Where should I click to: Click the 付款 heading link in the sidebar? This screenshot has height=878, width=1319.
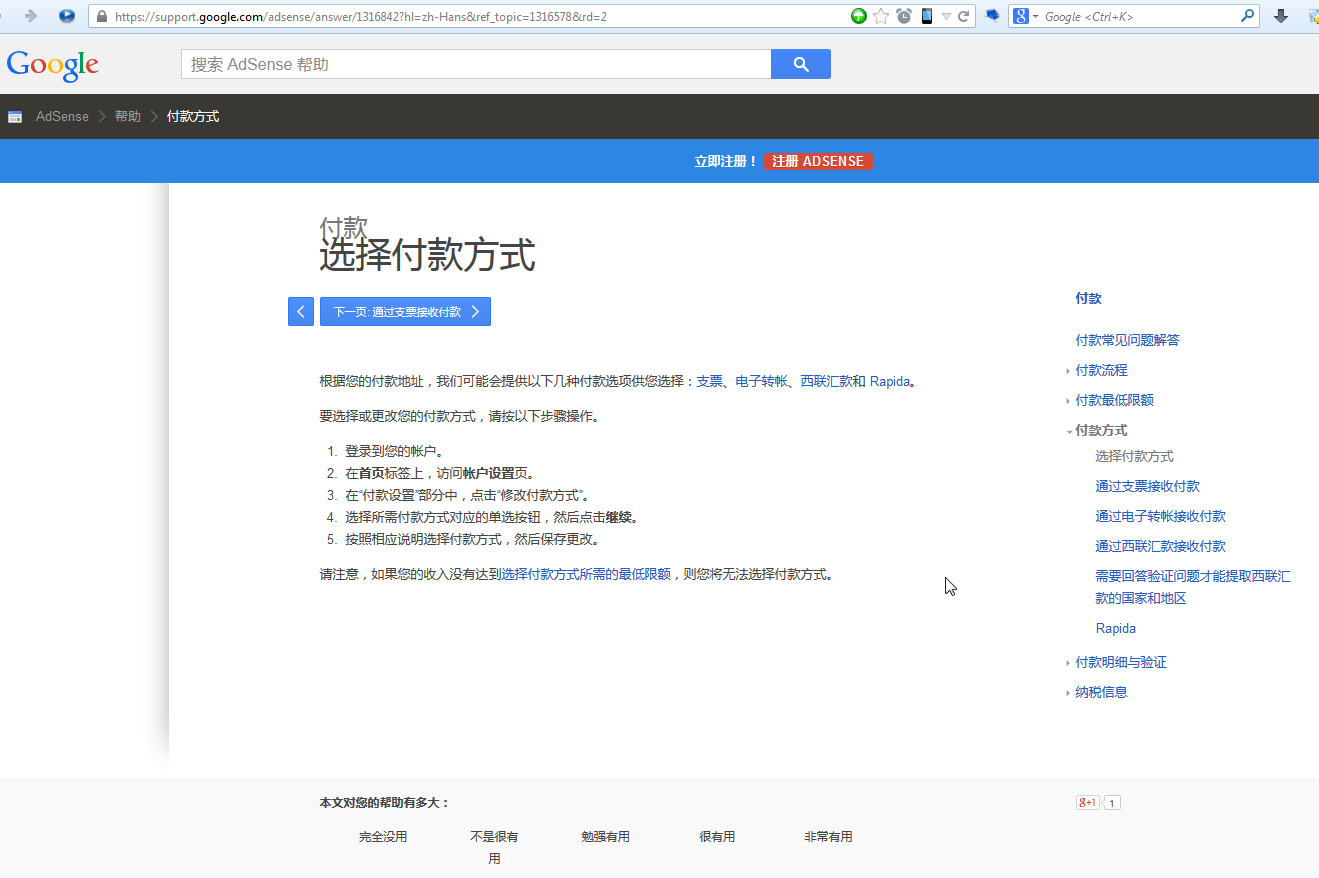click(x=1088, y=298)
